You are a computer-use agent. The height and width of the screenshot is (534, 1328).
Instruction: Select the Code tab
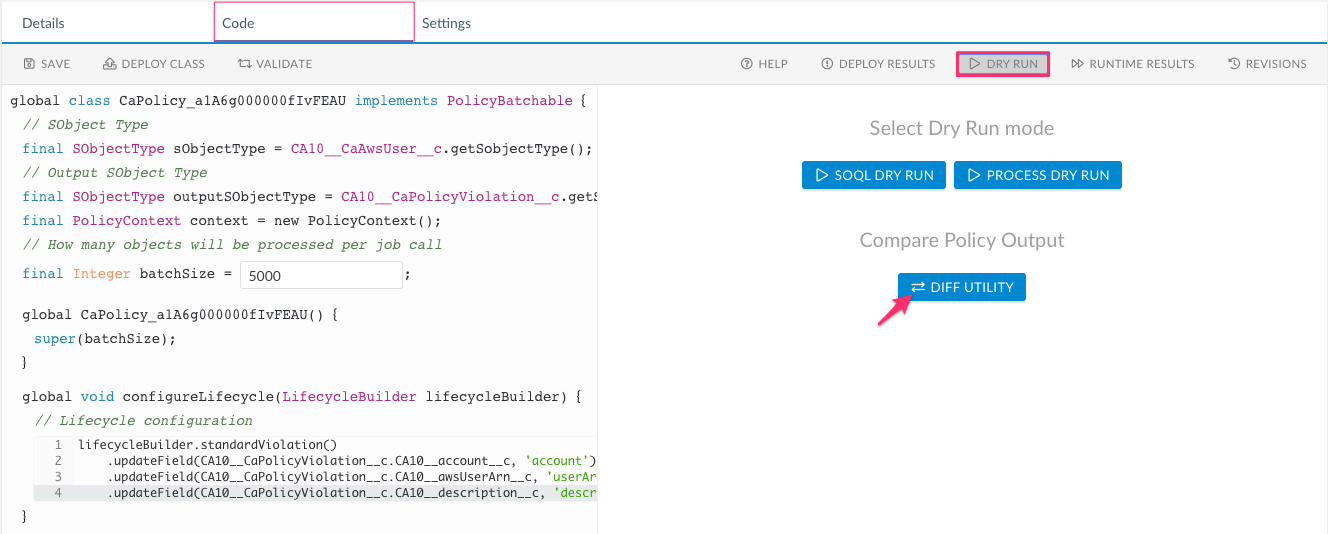[x=238, y=23]
